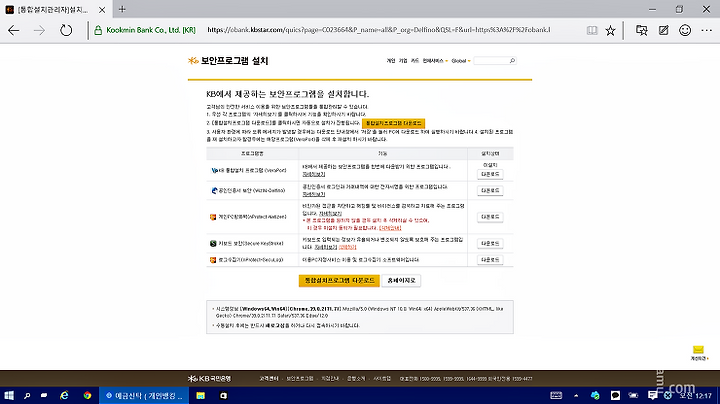Show hidden system tray icons
Image resolution: width=720 pixels, height=404 pixels.
[576, 395]
